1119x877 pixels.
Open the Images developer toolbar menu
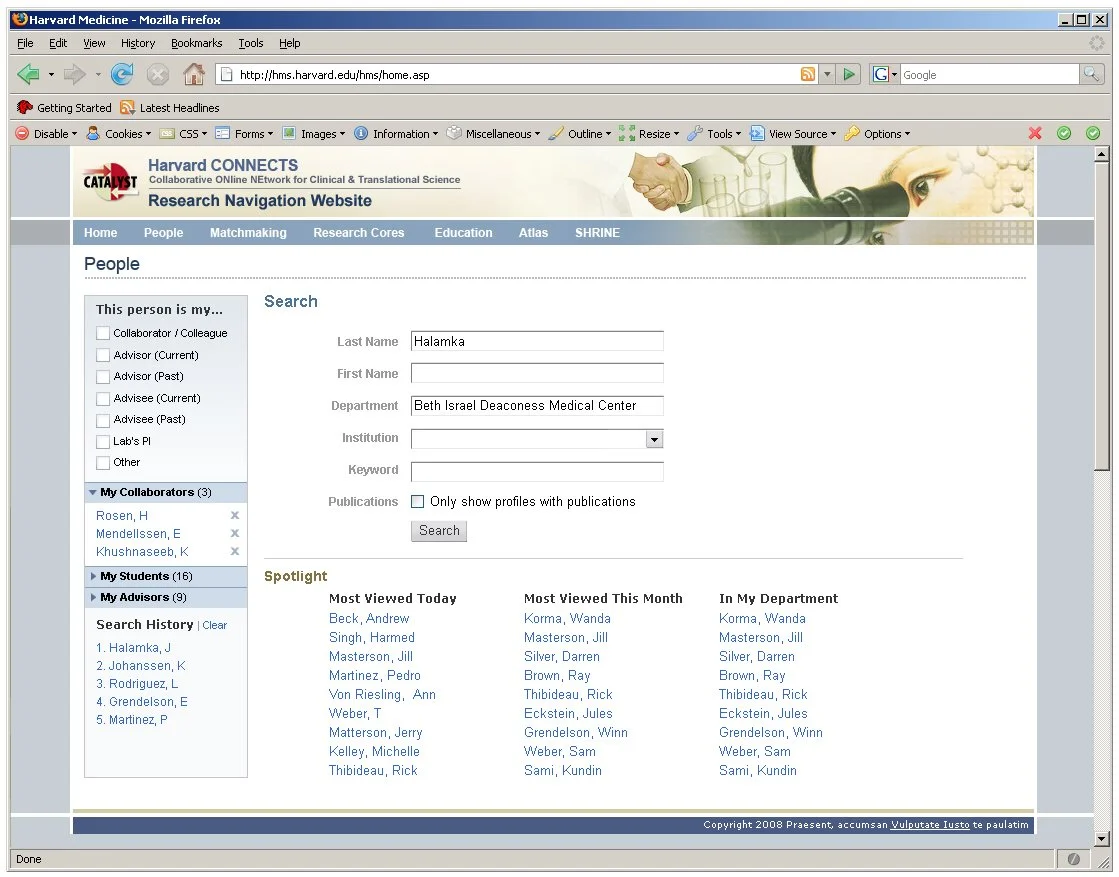click(314, 133)
